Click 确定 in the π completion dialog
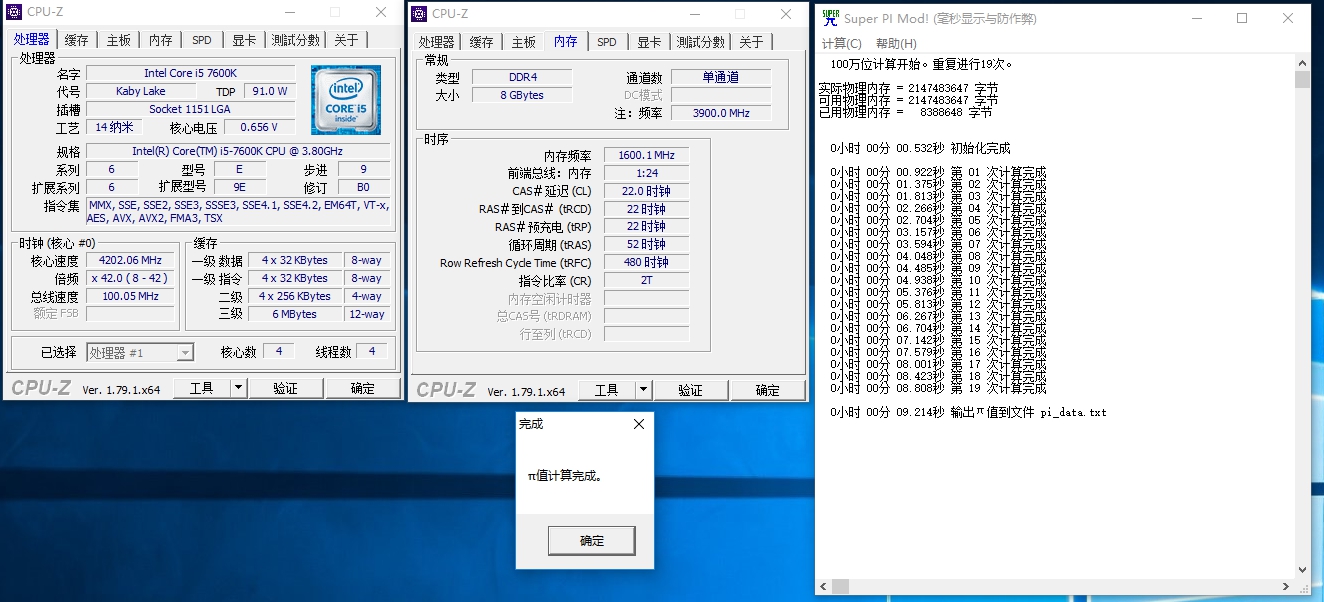The width and height of the screenshot is (1324, 602). 591,540
